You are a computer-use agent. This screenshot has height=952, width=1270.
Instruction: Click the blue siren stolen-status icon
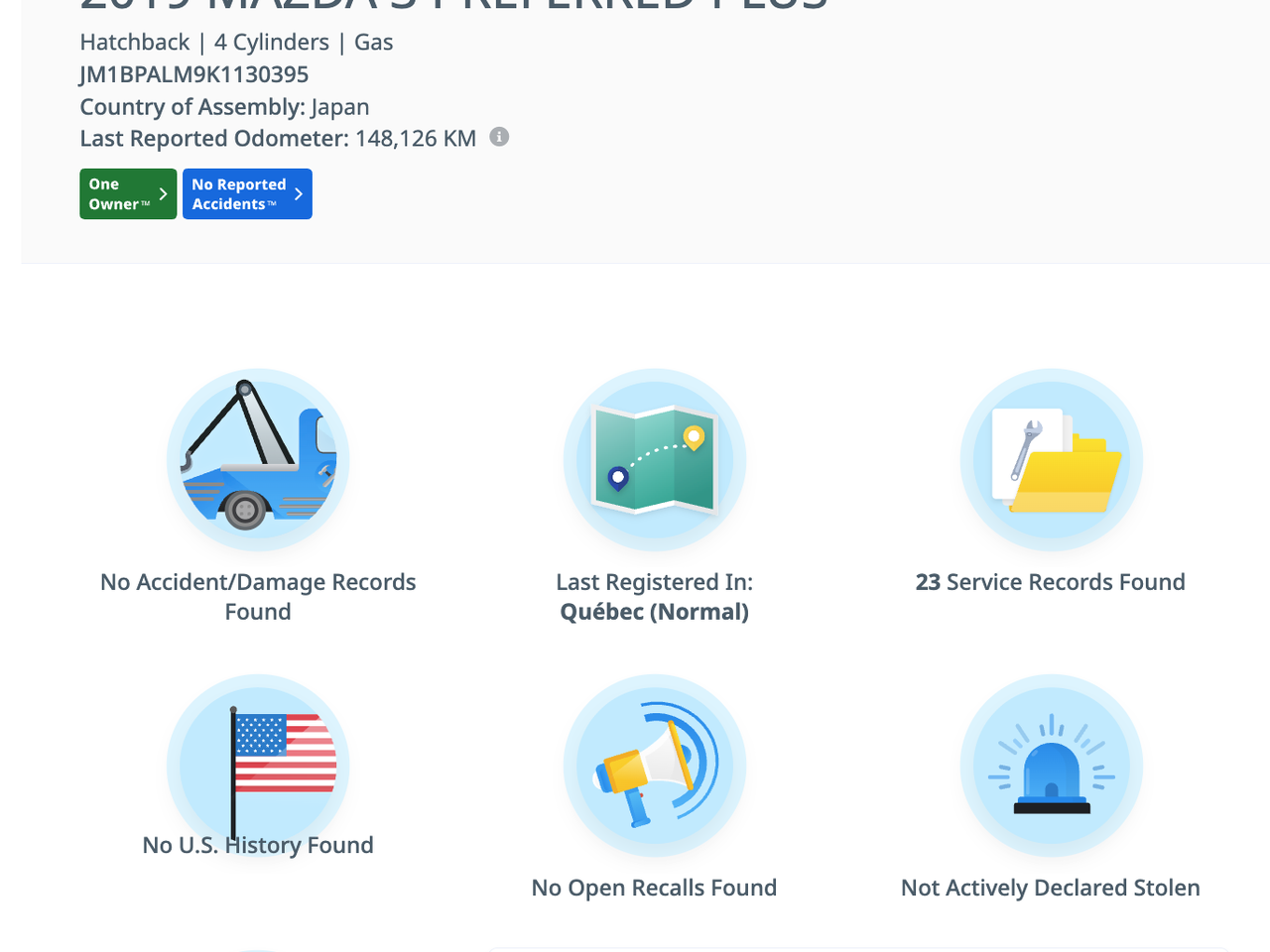[x=1051, y=766]
